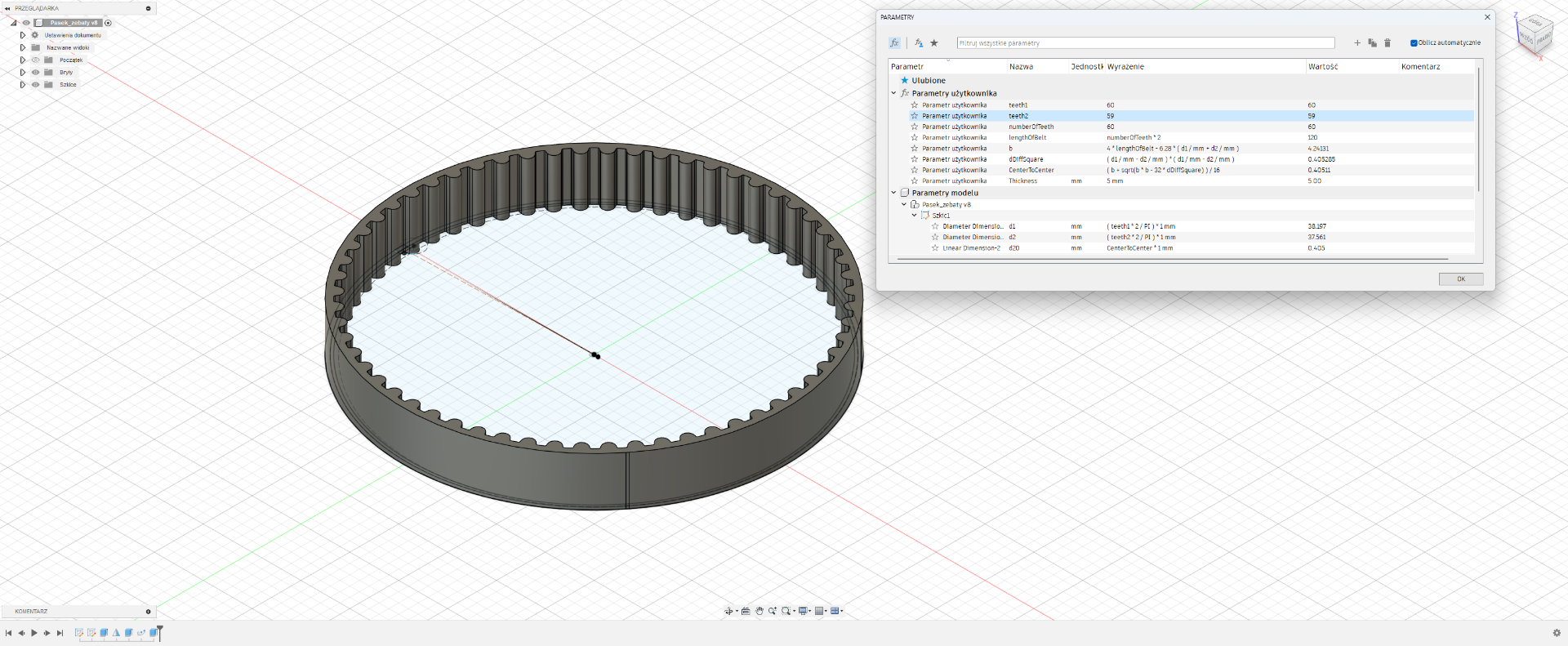Select the pan hand tool
This screenshot has width=1568, height=646.
[x=759, y=611]
